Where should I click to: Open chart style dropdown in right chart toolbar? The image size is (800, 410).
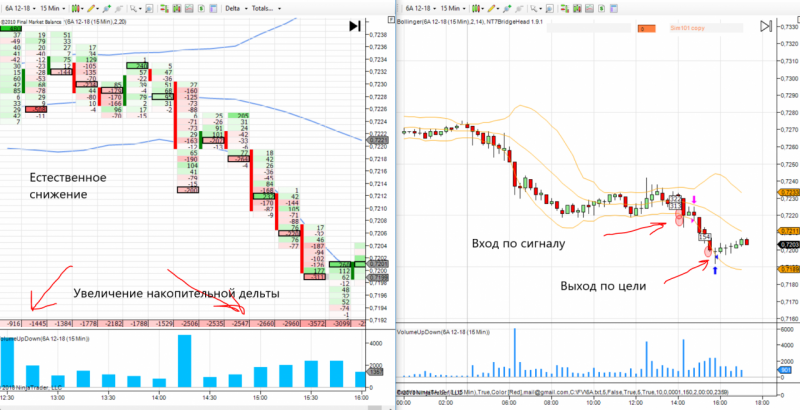478,9
